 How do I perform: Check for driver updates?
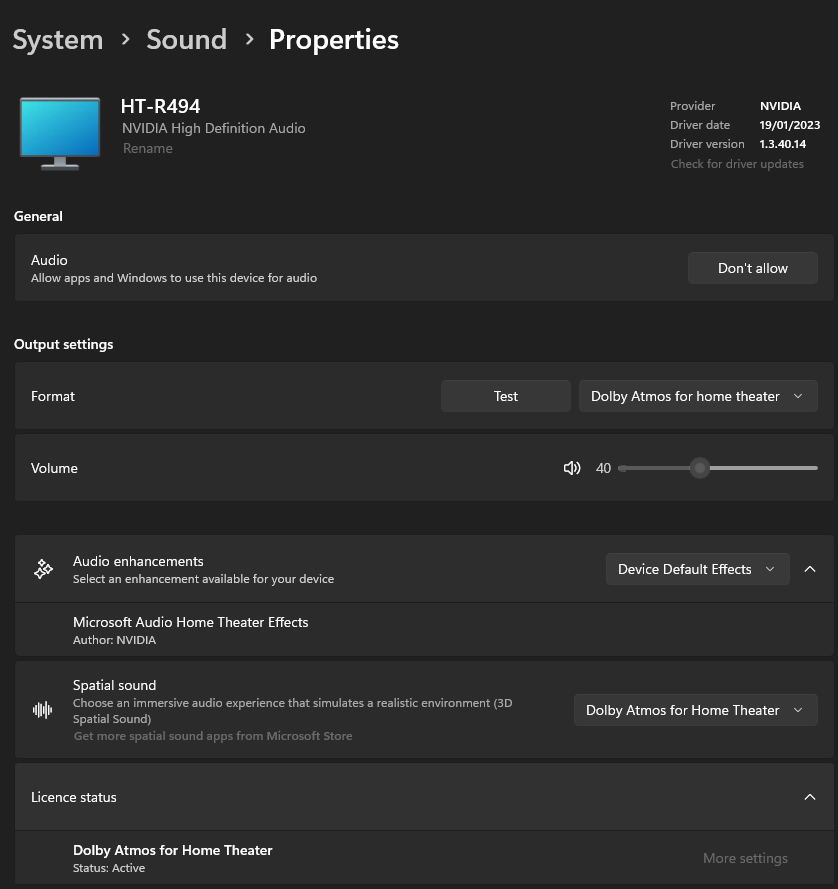pos(737,164)
